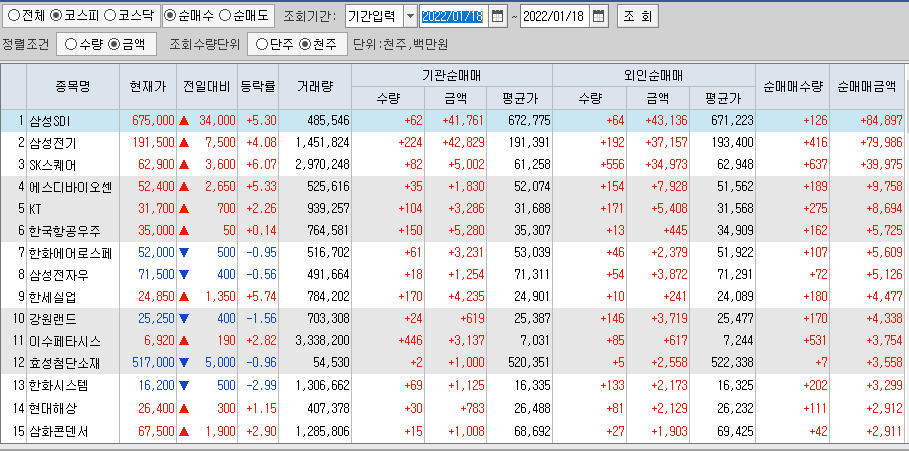Select the KT stock name
909x451 pixels.
[x=35, y=209]
